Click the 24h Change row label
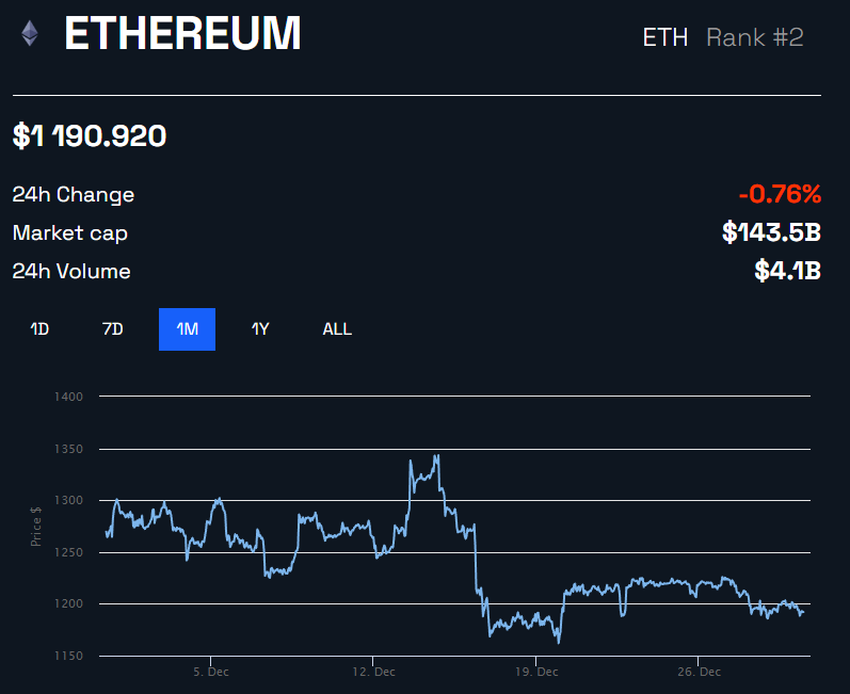The image size is (850, 694). [73, 194]
